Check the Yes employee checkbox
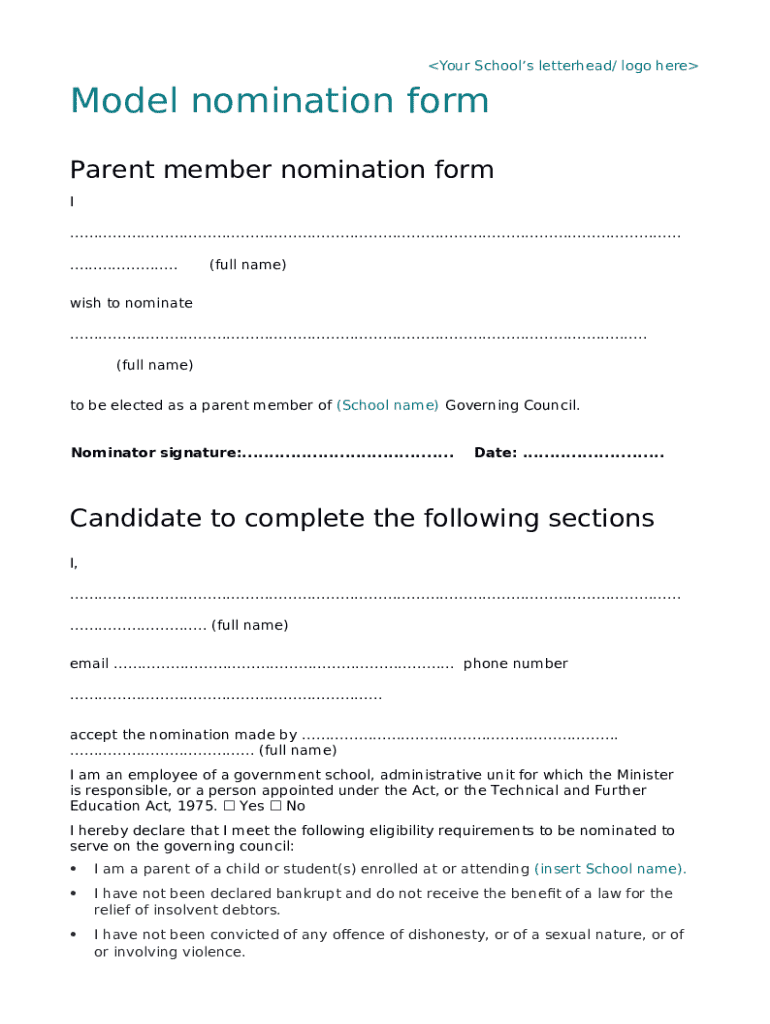Screen dimensions: 770x1024 (x=229, y=806)
